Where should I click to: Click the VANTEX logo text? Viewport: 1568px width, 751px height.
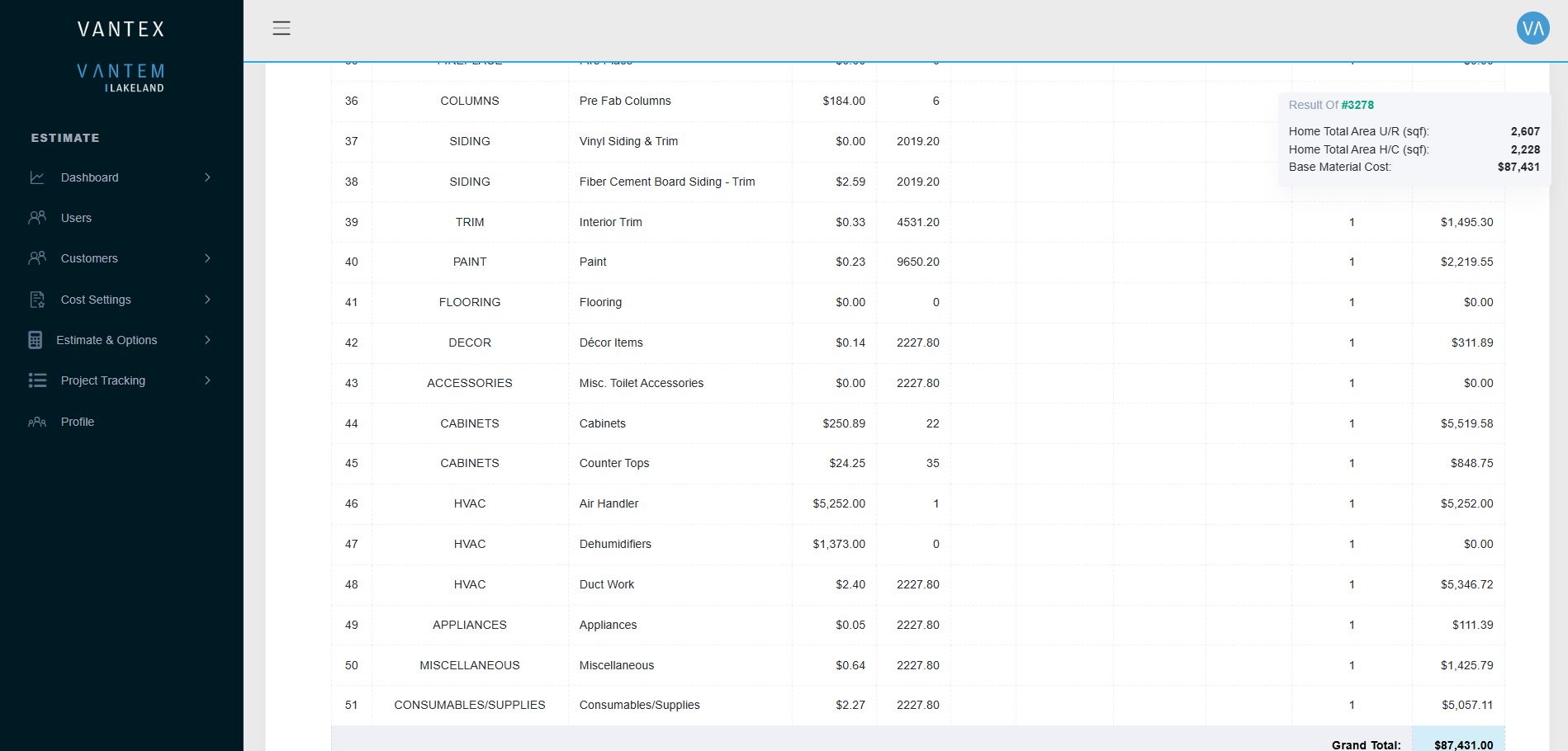pos(121,30)
